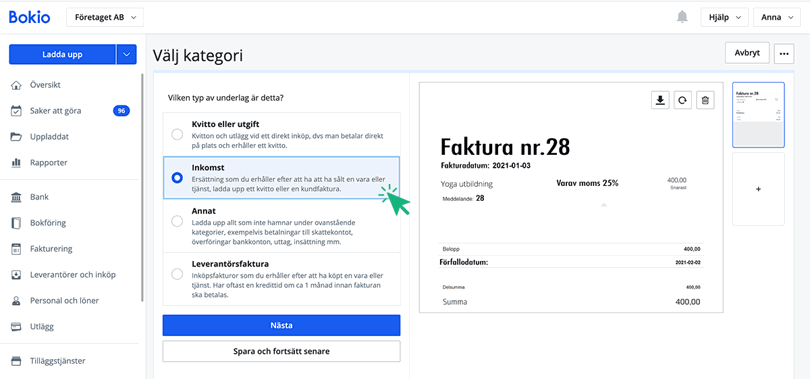Image resolution: width=810 pixels, height=379 pixels.
Task: Click the Tilläggstjänster sidebar label
Action: (x=57, y=361)
